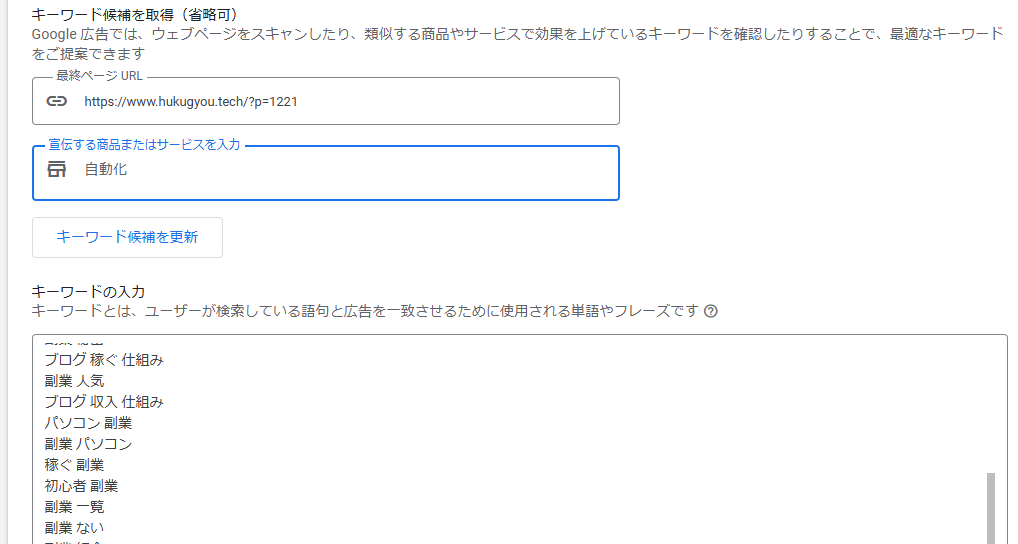
Task: Click the キーワード候補を取得（省略可） heading
Action: [x=135, y=14]
